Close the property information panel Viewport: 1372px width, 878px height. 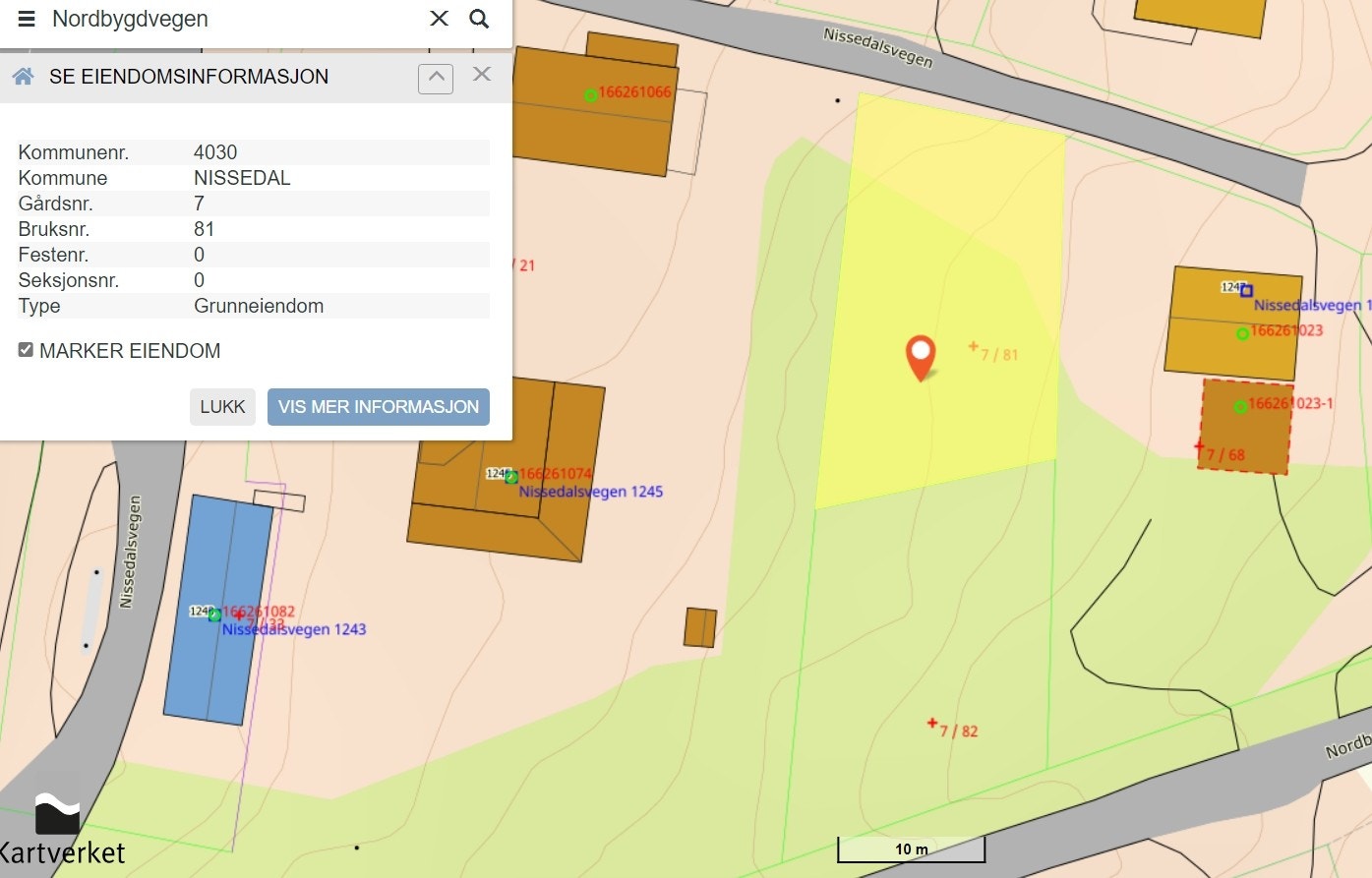(x=482, y=75)
